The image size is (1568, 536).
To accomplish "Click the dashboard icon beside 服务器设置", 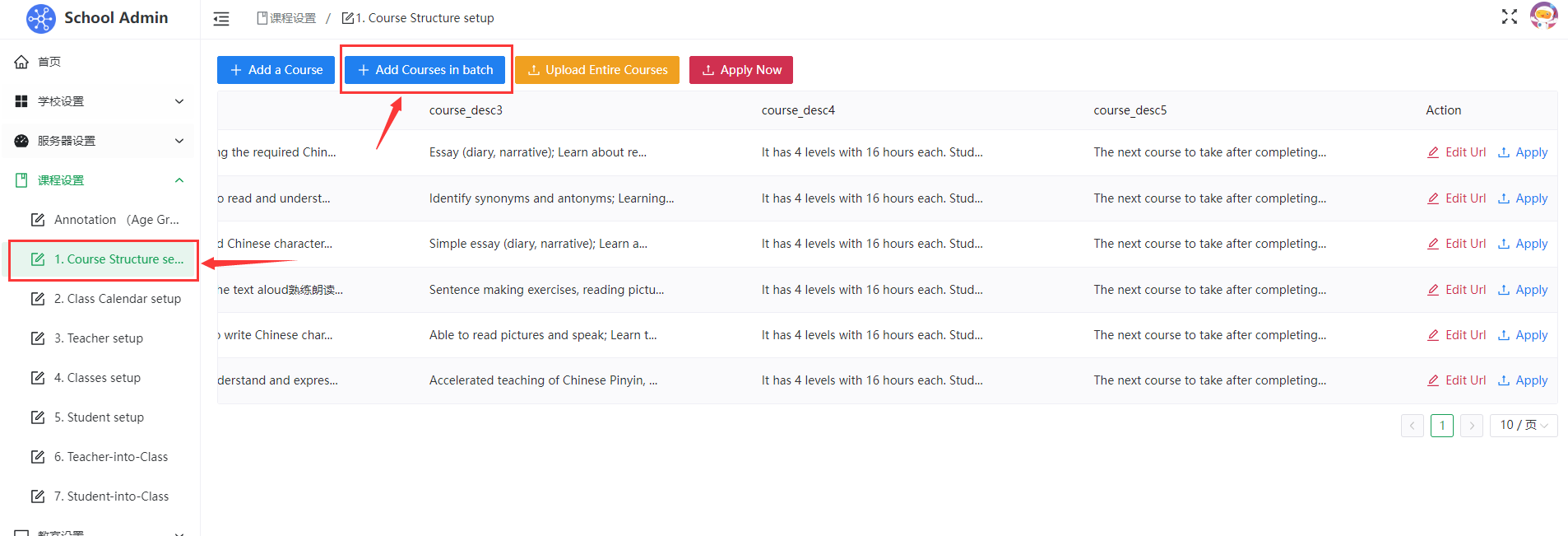I will point(21,141).
